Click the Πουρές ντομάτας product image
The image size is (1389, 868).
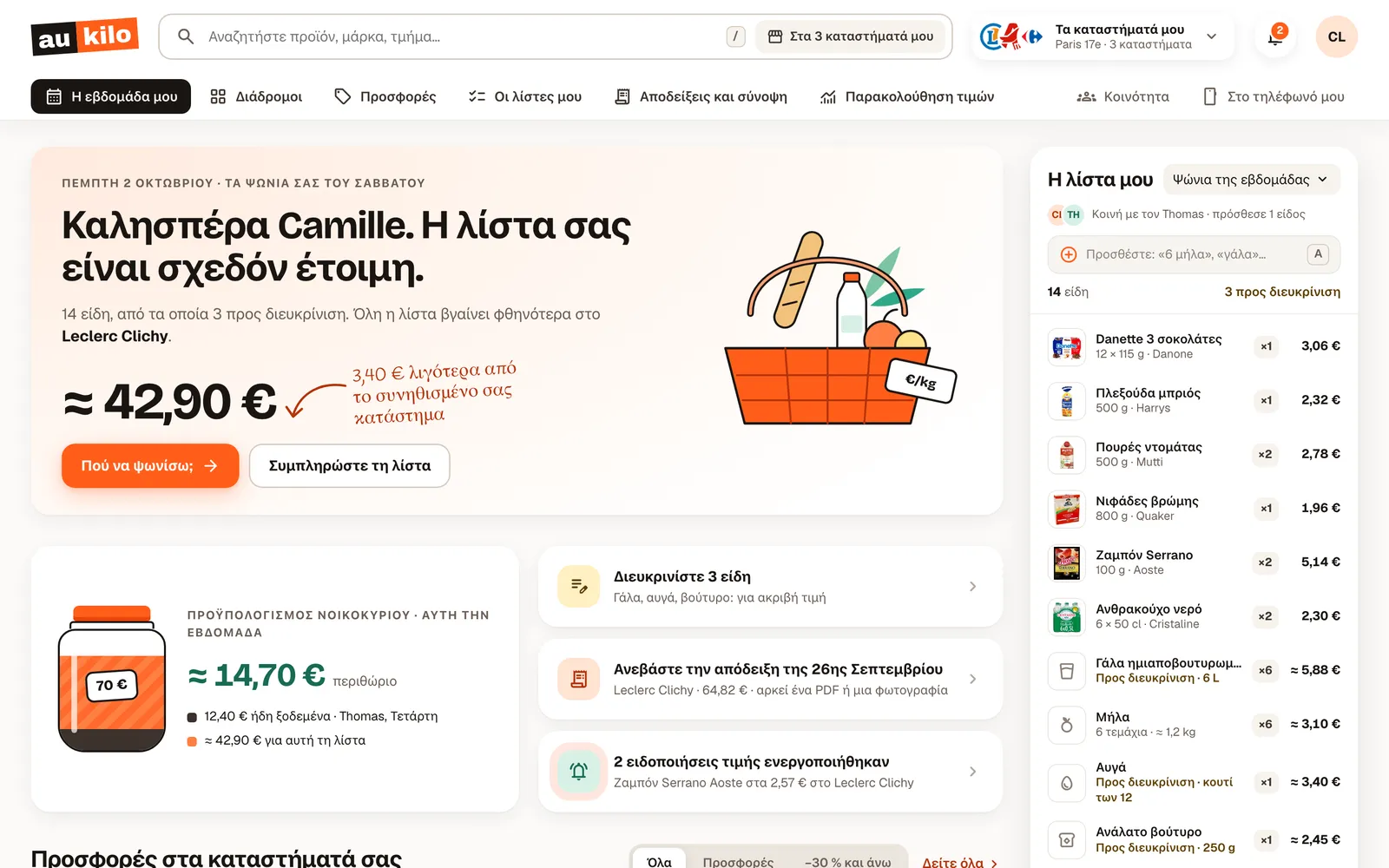pyautogui.click(x=1067, y=454)
